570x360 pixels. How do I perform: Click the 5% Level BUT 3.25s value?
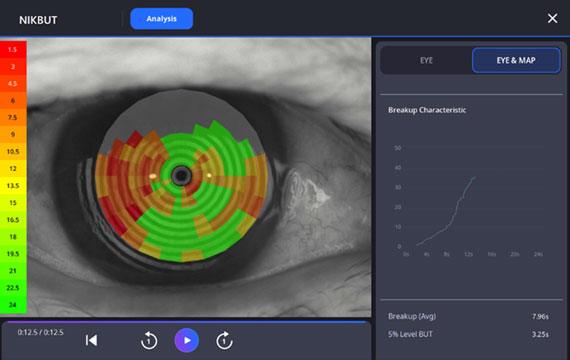click(540, 334)
